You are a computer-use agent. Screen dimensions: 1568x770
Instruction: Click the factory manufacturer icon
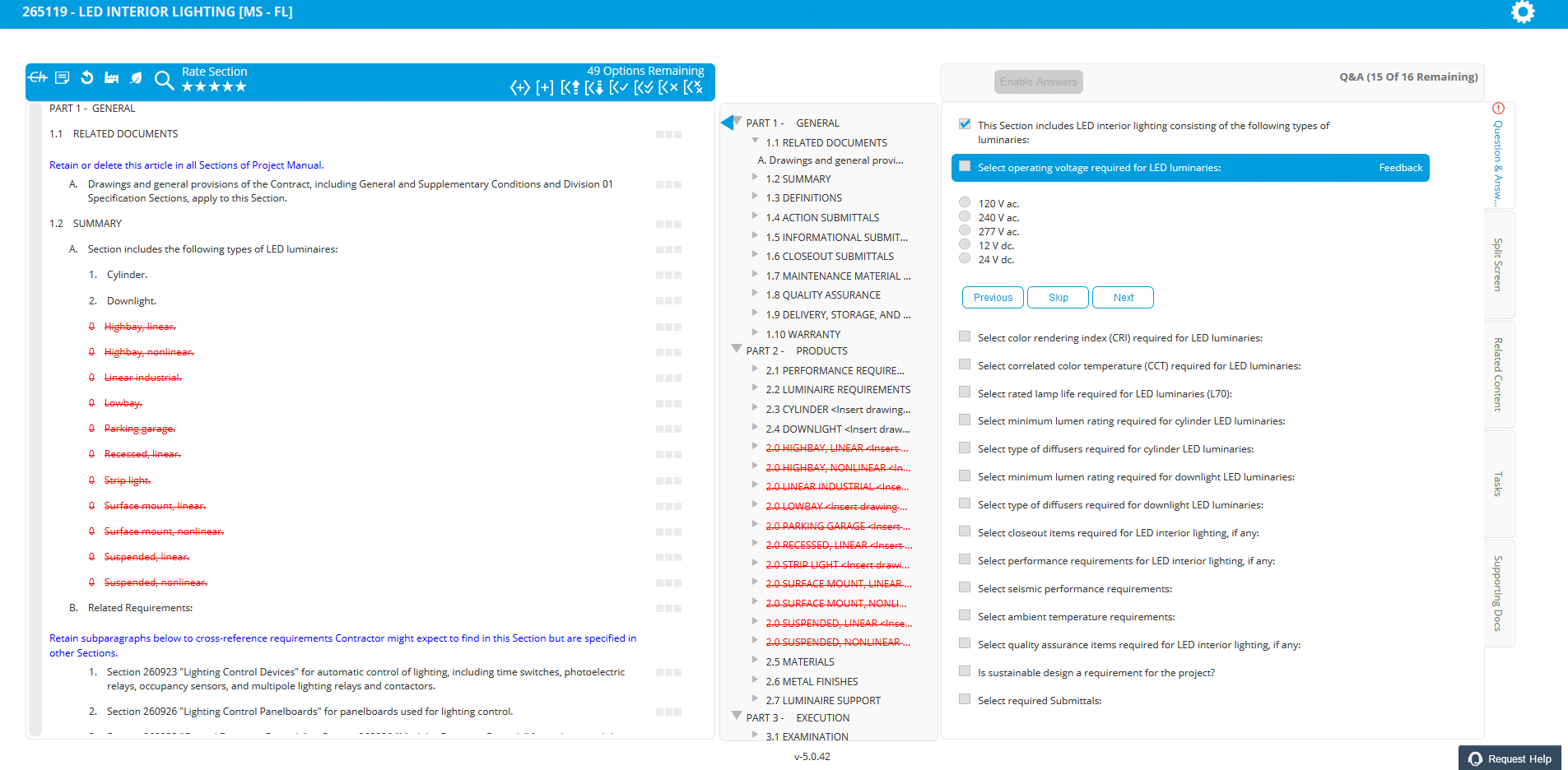[111, 78]
